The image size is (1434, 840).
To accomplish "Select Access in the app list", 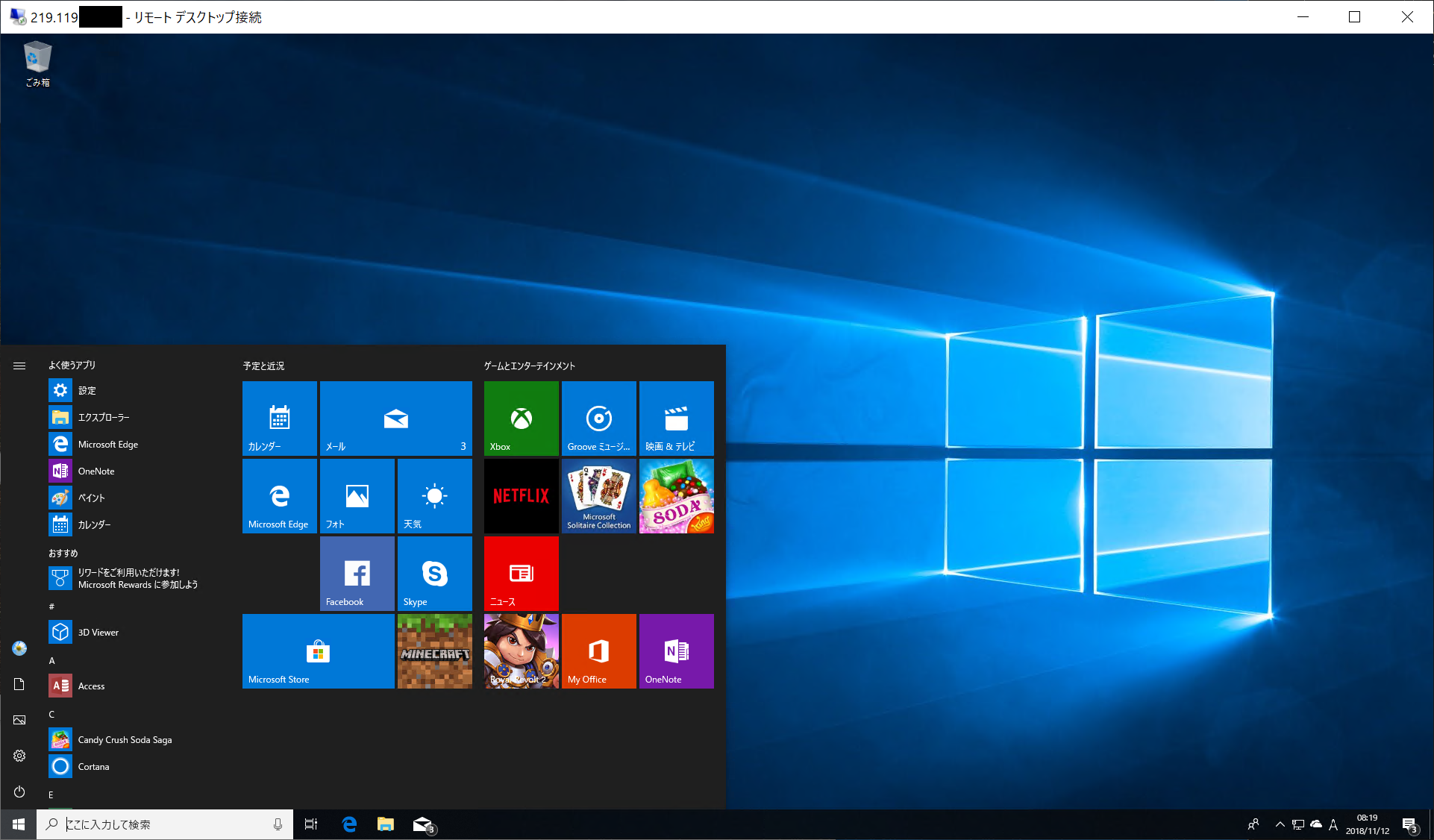I will coord(91,686).
